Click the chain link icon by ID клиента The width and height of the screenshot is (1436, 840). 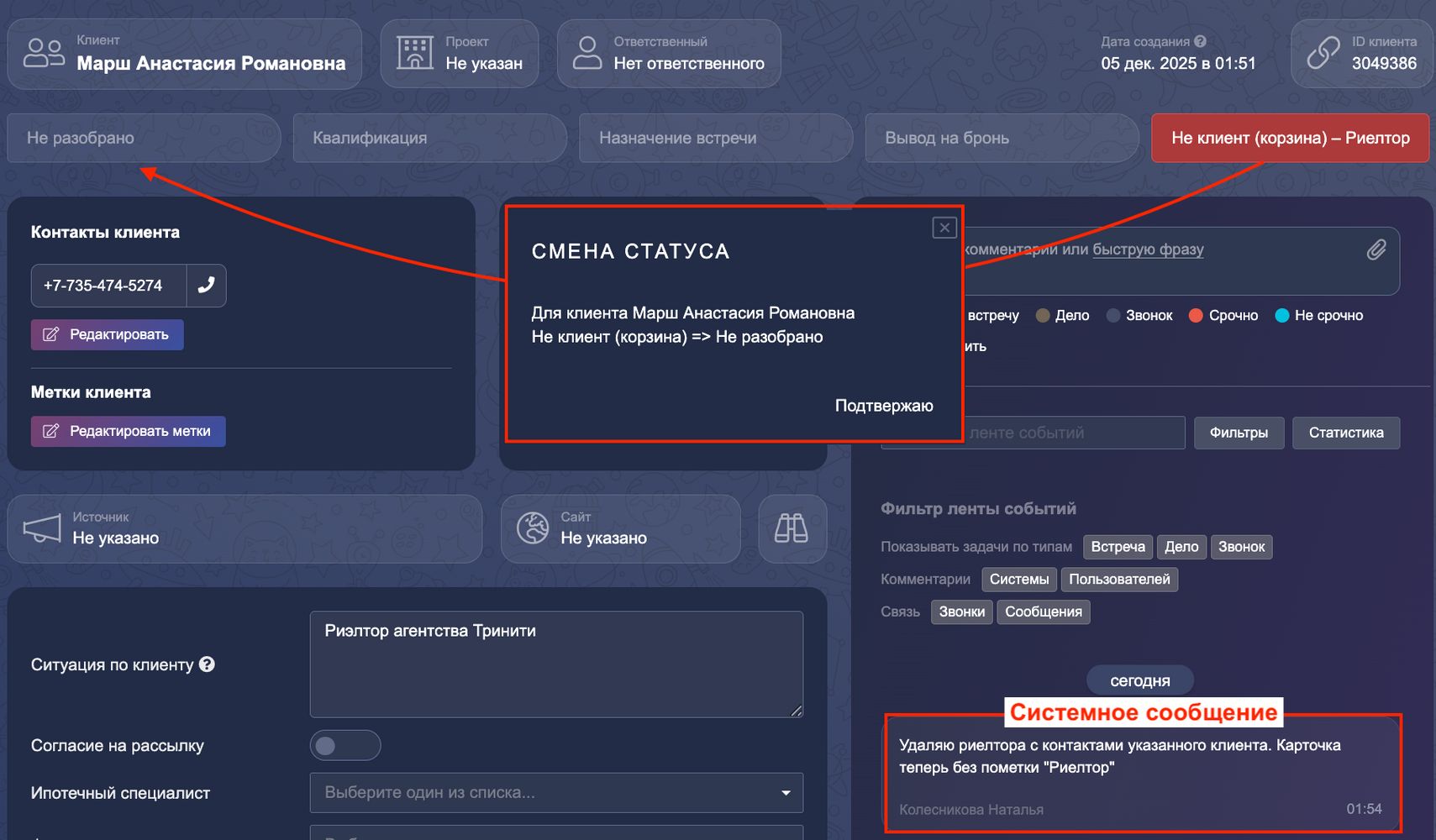coord(1323,53)
